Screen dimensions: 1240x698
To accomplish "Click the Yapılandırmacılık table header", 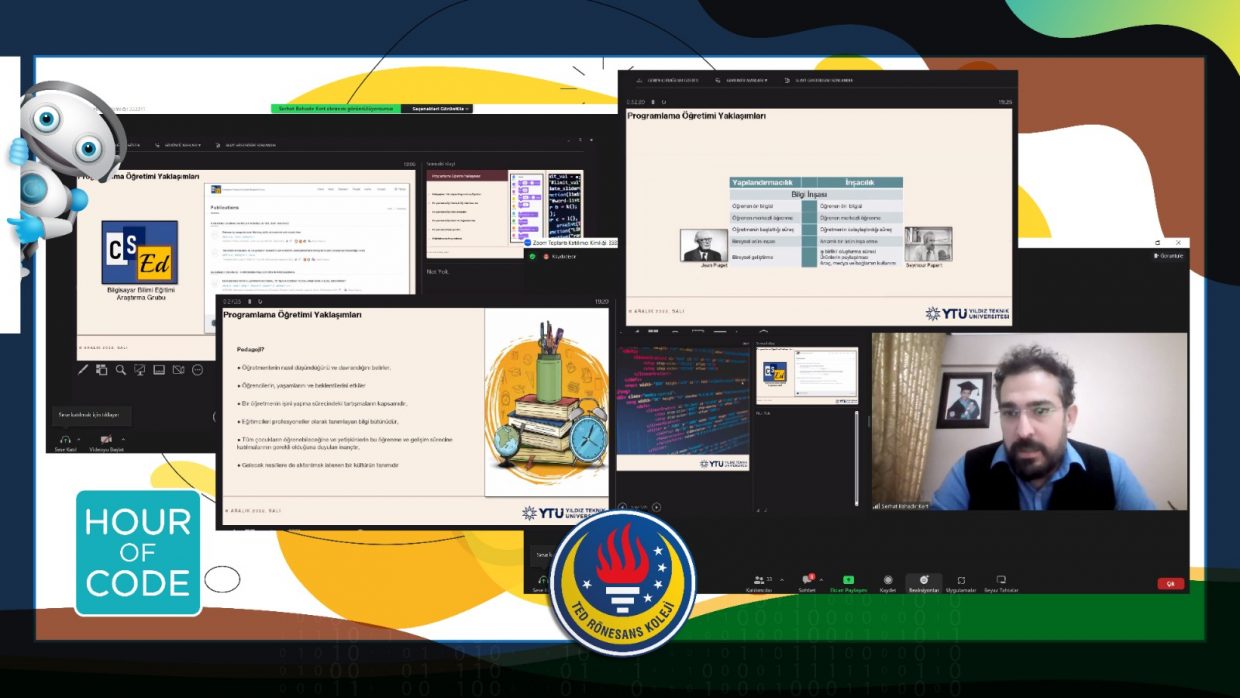I will [x=763, y=182].
